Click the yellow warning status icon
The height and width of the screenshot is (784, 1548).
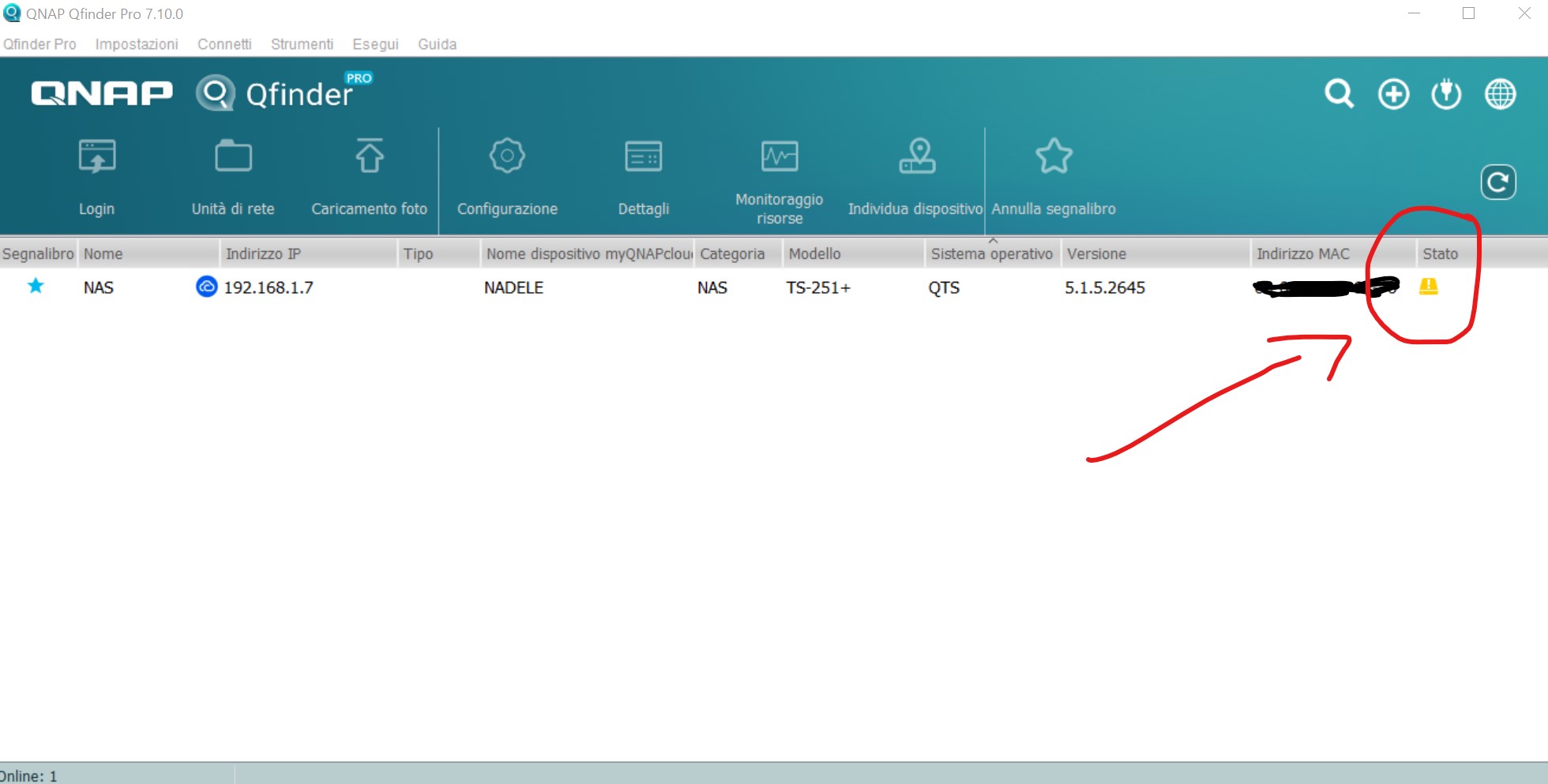(1428, 287)
